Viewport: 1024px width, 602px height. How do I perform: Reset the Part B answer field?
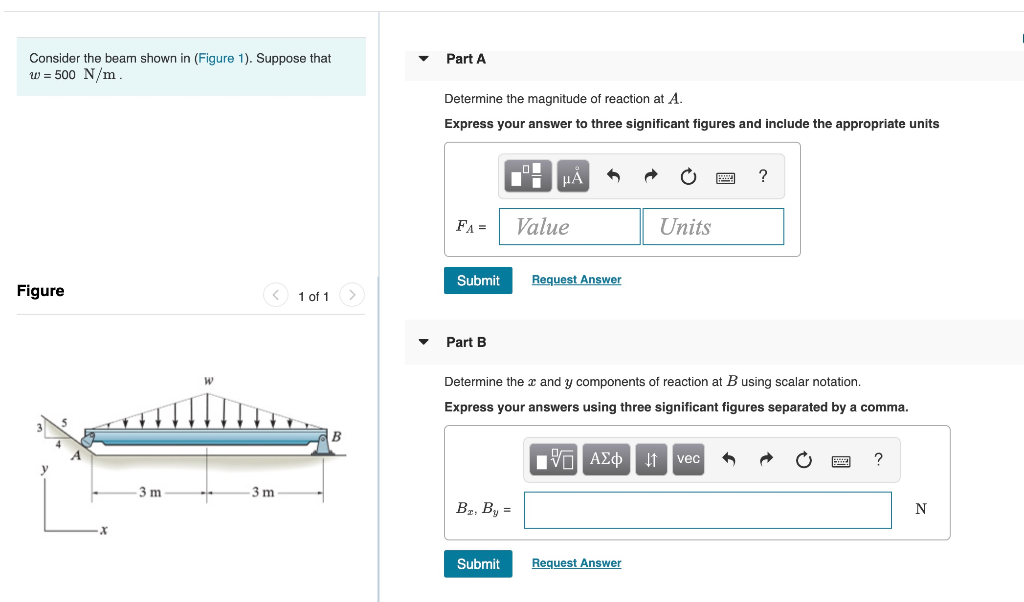tap(804, 460)
